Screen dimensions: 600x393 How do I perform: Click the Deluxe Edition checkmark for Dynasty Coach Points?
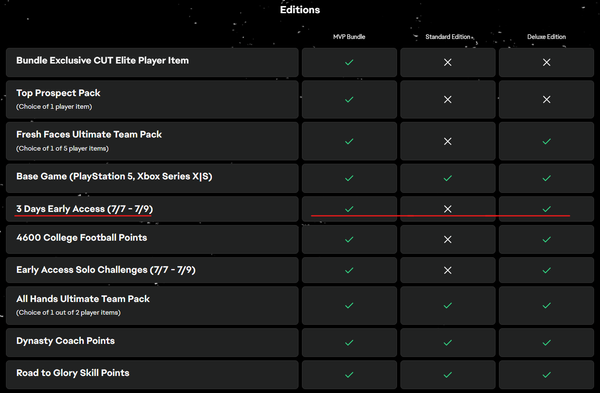coord(546,343)
